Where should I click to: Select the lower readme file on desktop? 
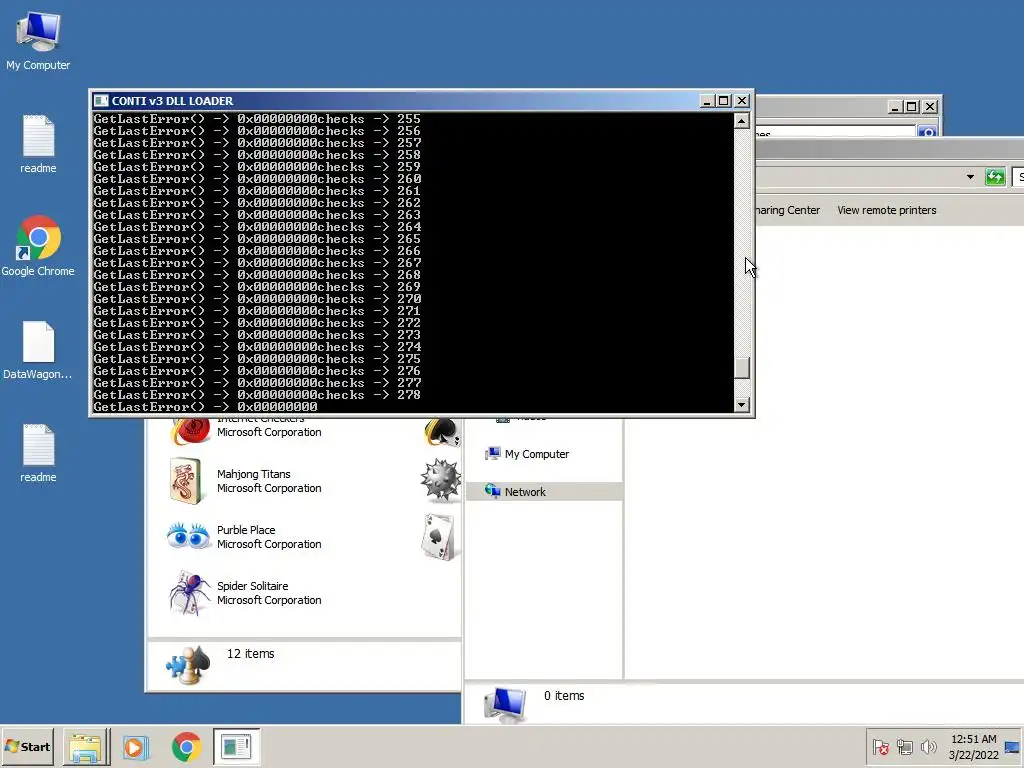click(38, 453)
